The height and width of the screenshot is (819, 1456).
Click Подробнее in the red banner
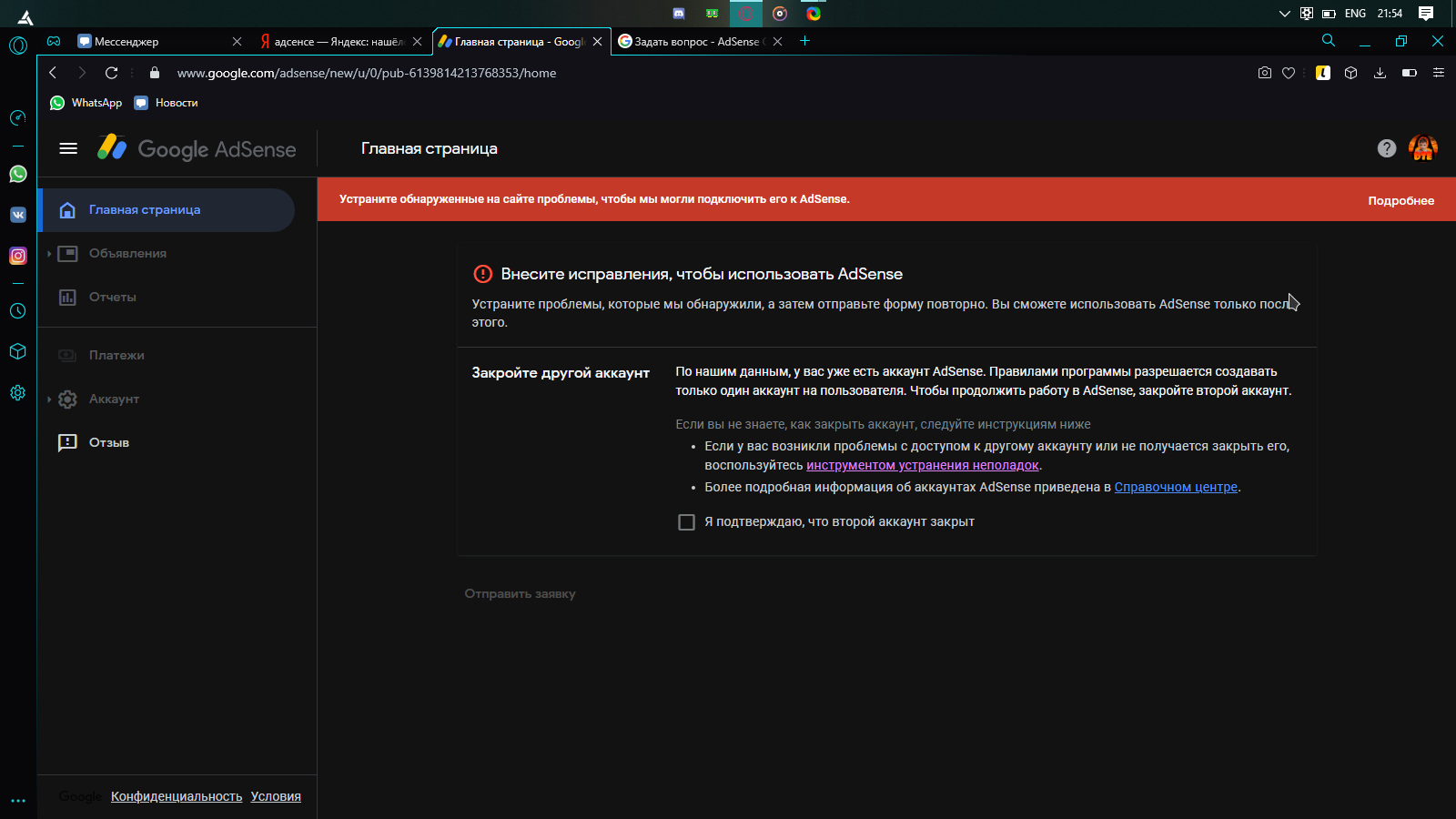tap(1400, 201)
